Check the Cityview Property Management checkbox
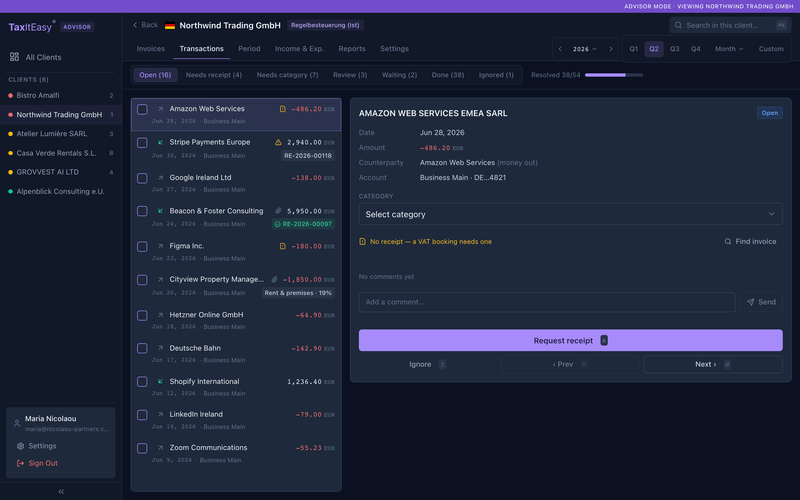Screen dimensions: 800x500 (142, 280)
